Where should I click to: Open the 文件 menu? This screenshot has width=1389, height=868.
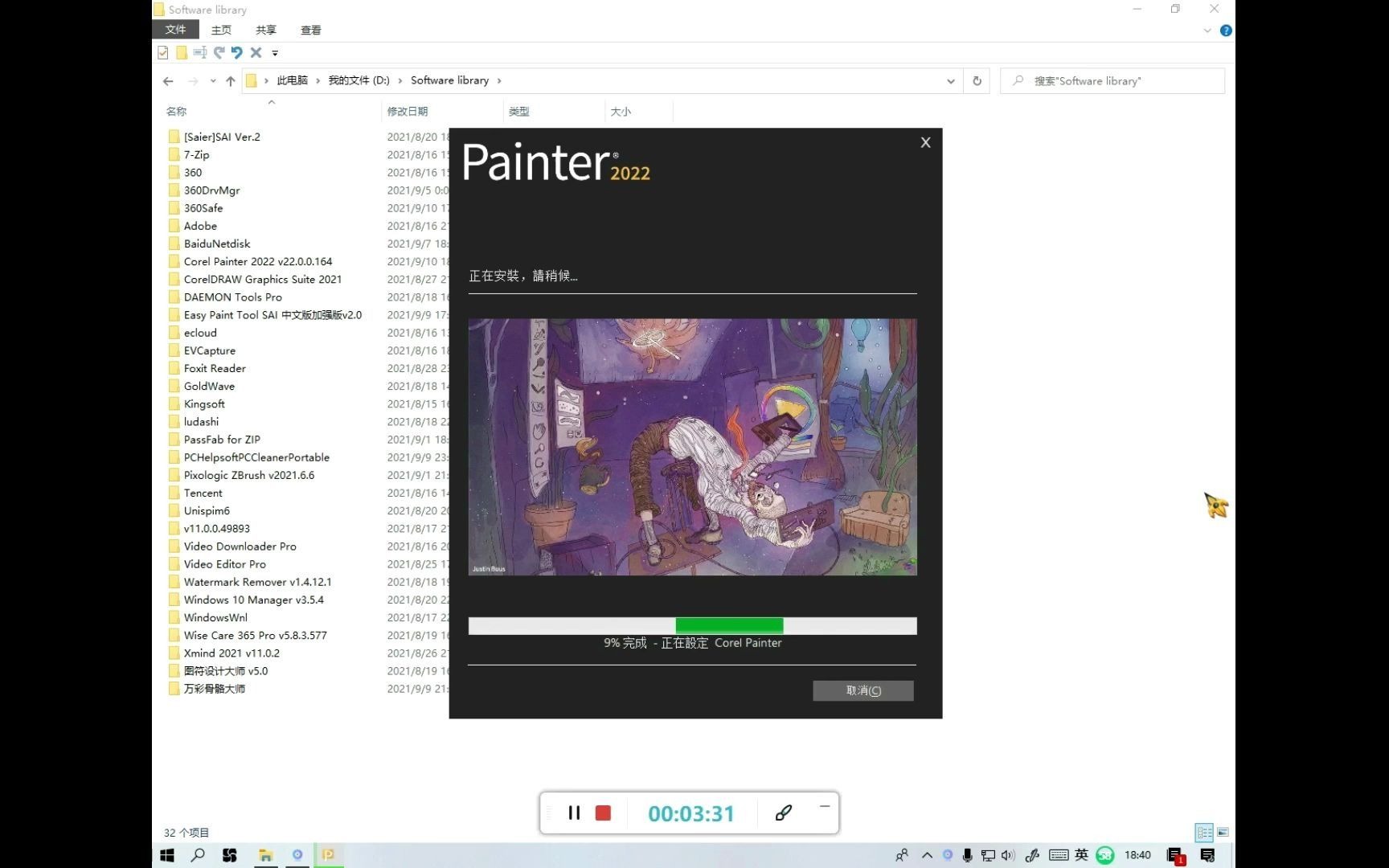pos(175,30)
